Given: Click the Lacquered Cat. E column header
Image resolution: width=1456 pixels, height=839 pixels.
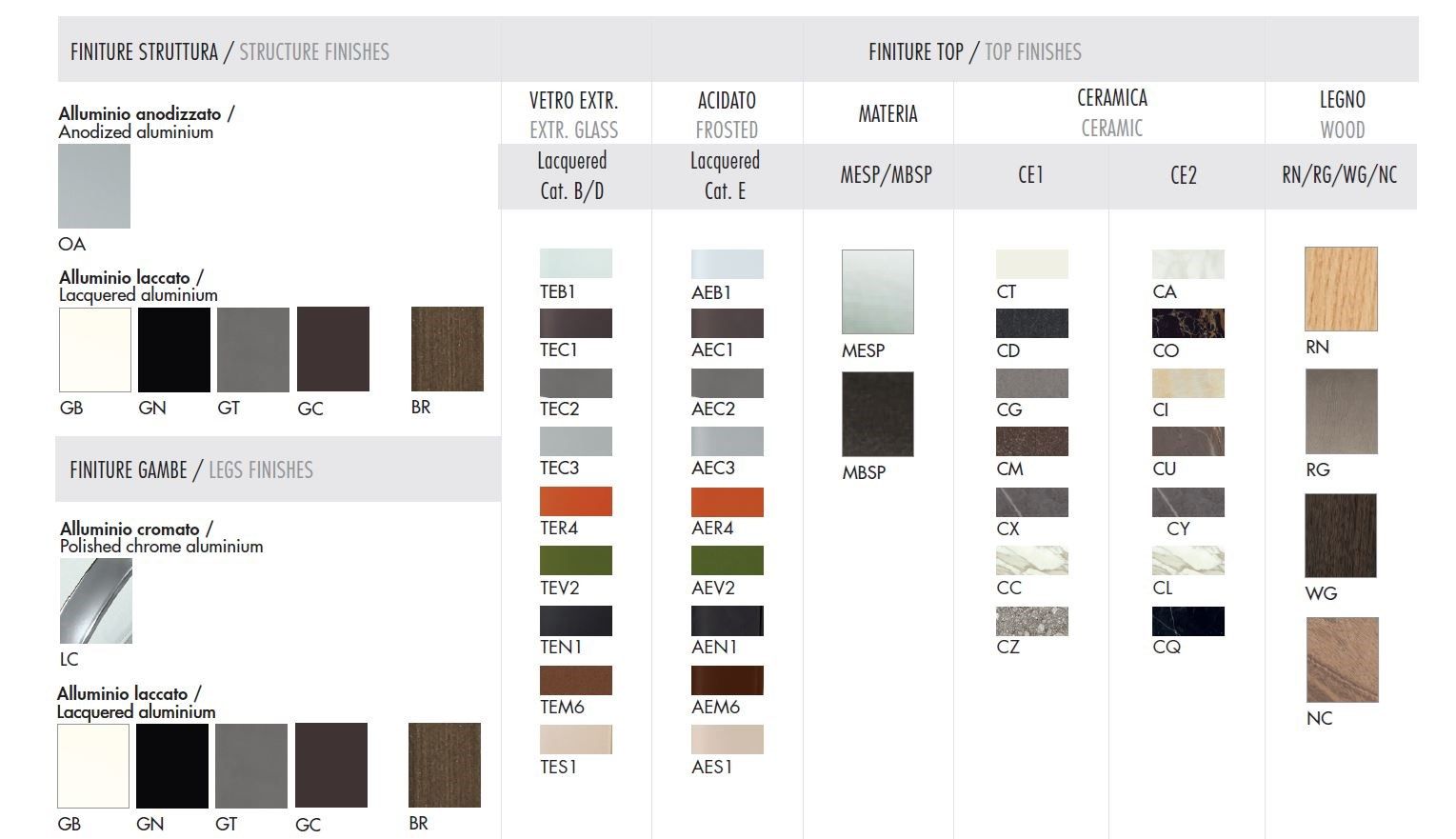Looking at the screenshot, I should point(726,175).
